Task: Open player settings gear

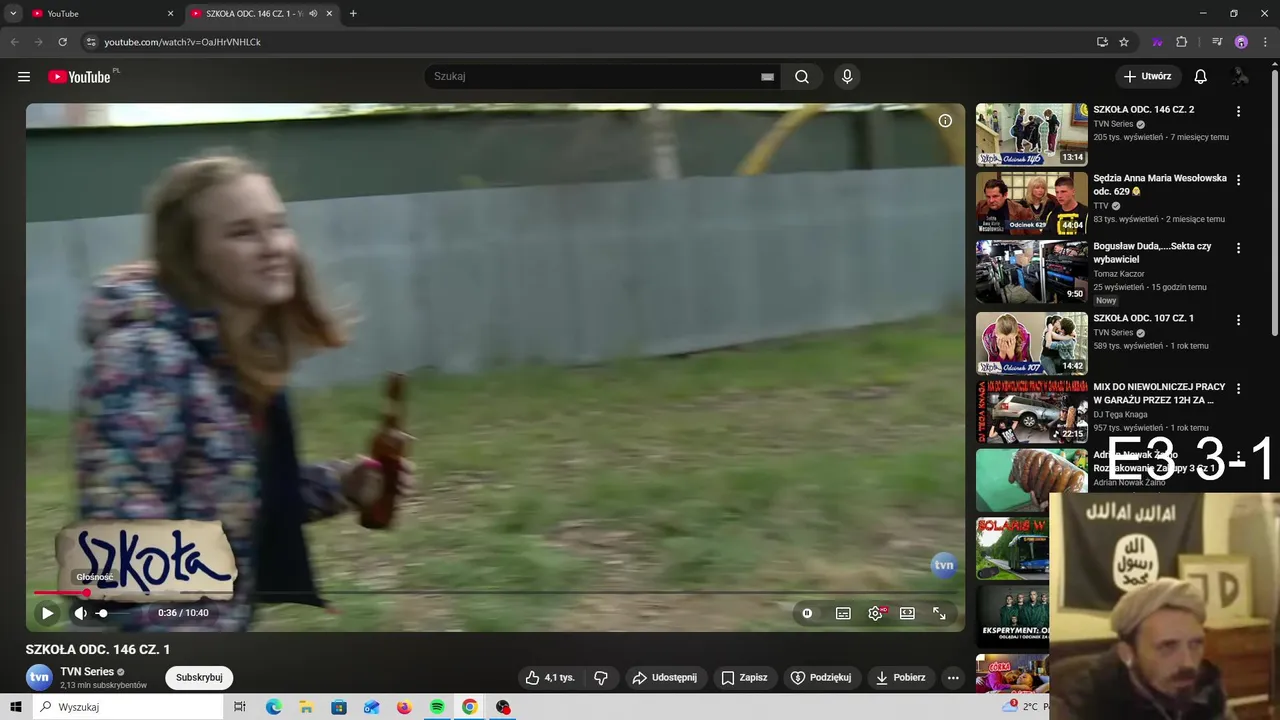Action: click(x=875, y=613)
